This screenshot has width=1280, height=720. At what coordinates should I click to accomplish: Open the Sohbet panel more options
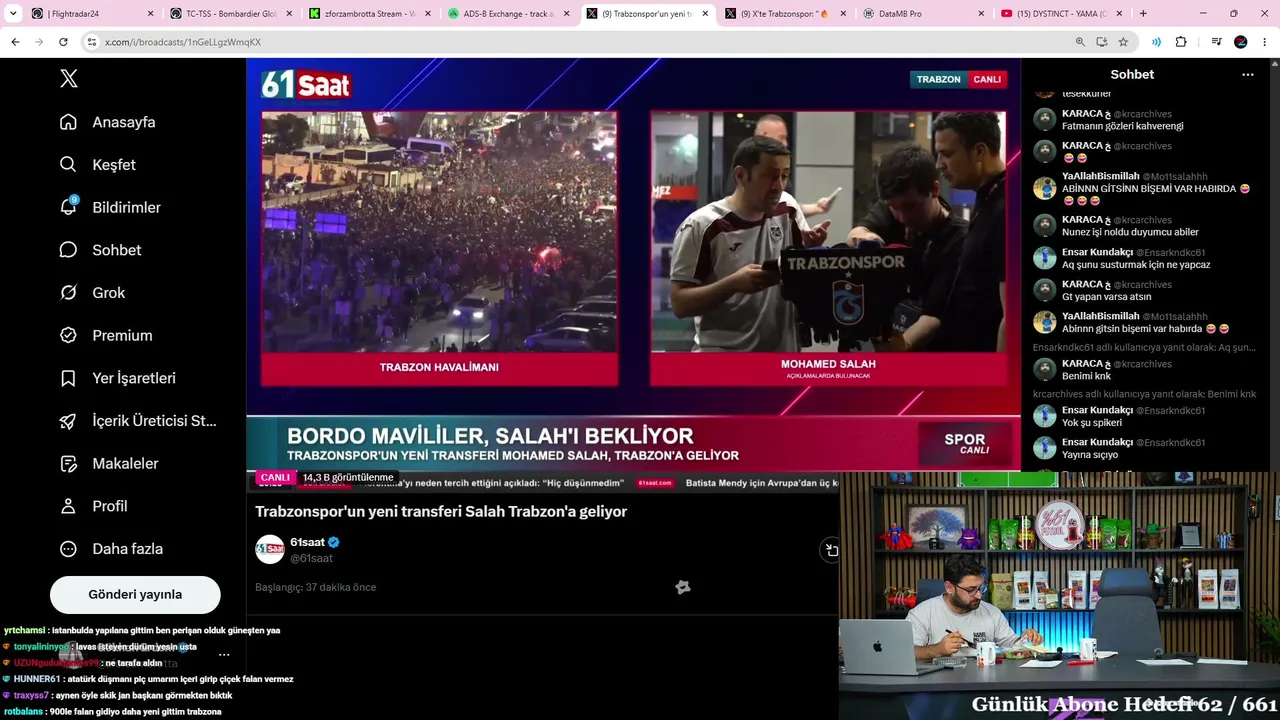pos(1247,75)
